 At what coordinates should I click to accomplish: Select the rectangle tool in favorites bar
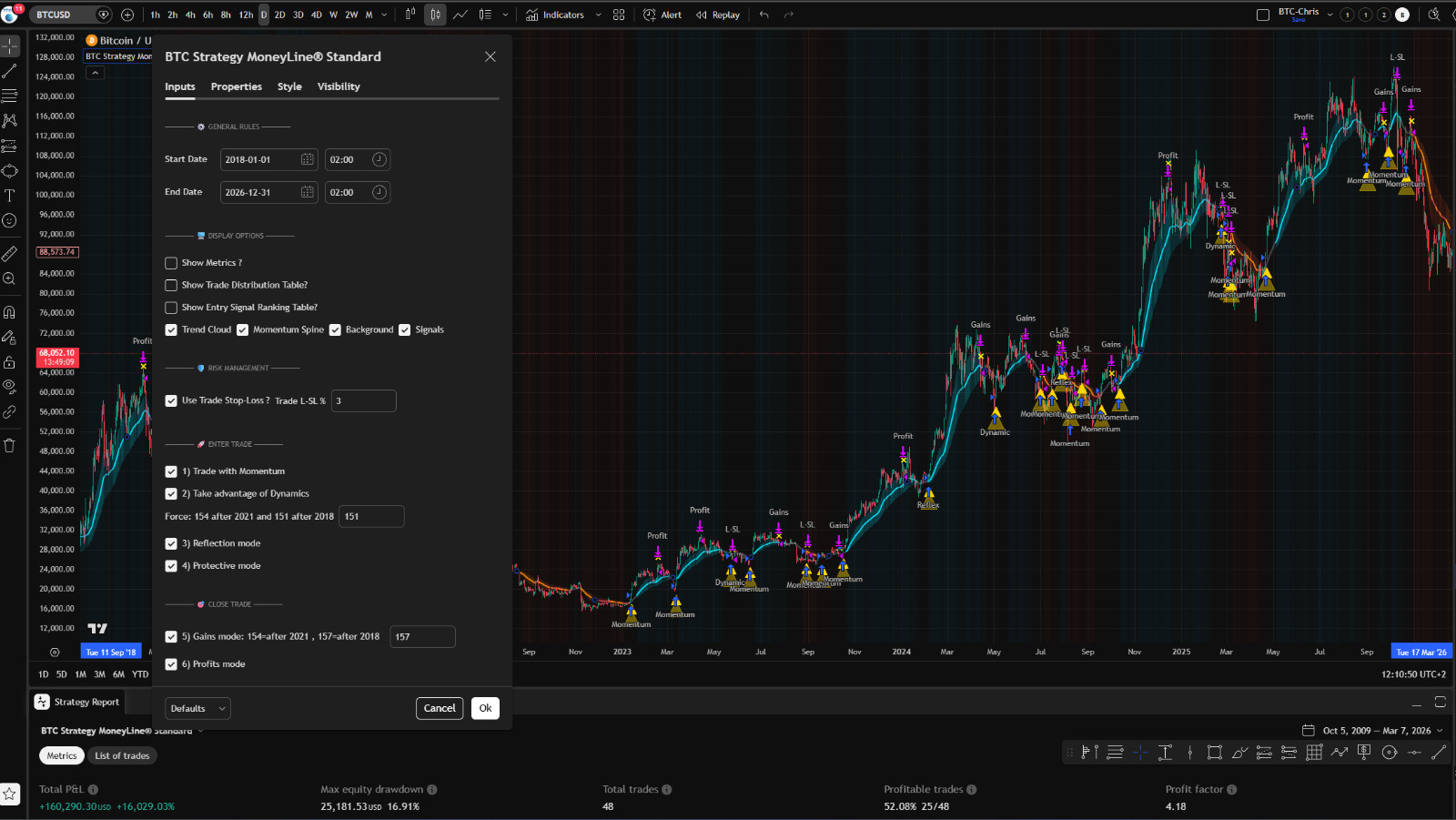(1214, 752)
